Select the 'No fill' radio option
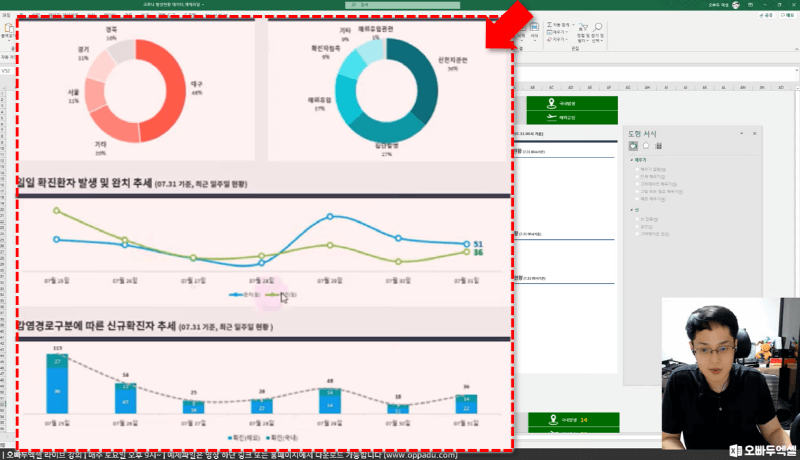Image resolution: width=800 pixels, height=460 pixels. pos(636,169)
